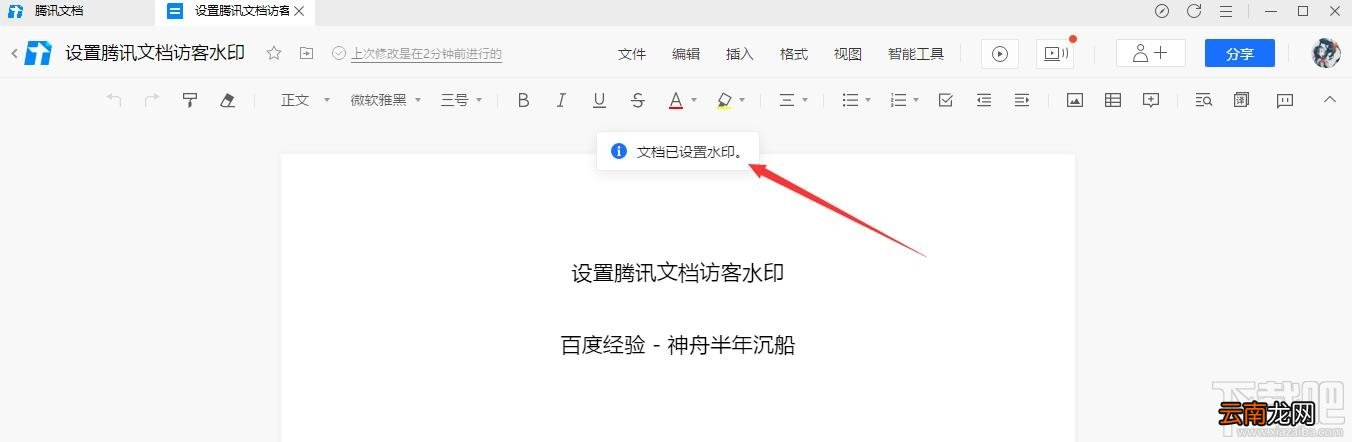
Task: Open the 视图 menu
Action: coord(848,54)
